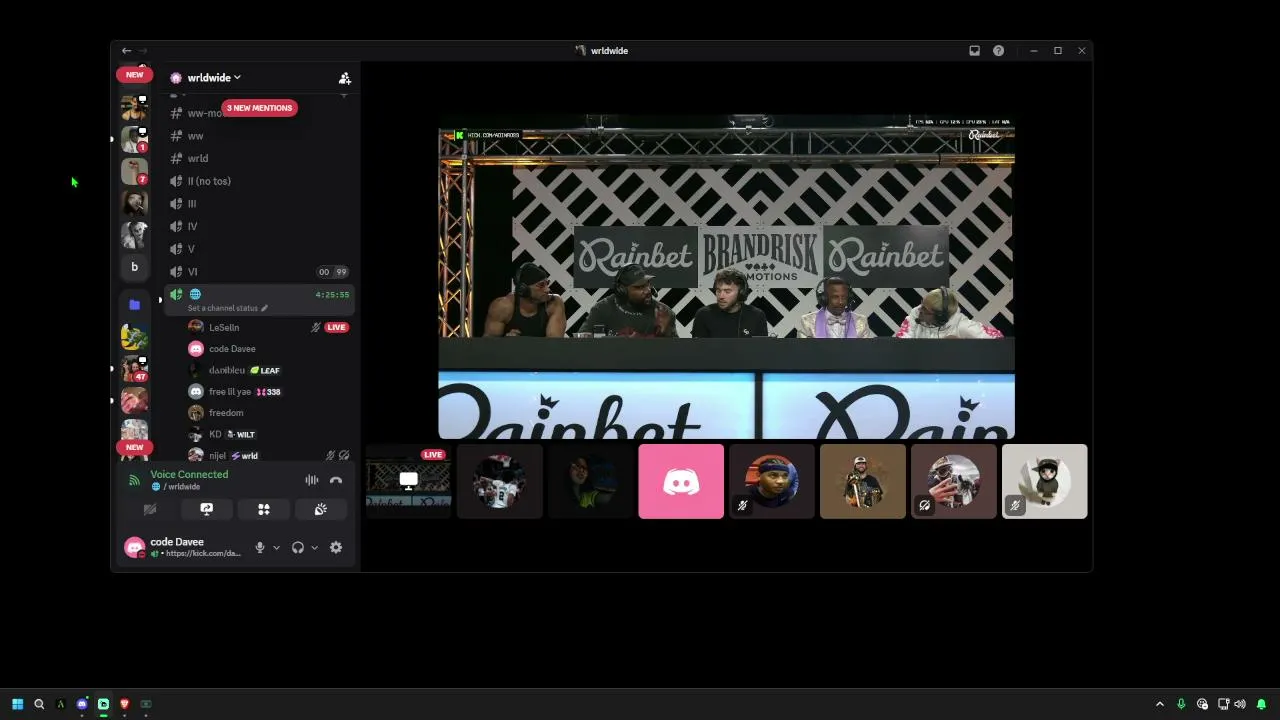Screen dimensions: 1280x720
Task: Open the server with the 'b' icon
Action: [134, 267]
